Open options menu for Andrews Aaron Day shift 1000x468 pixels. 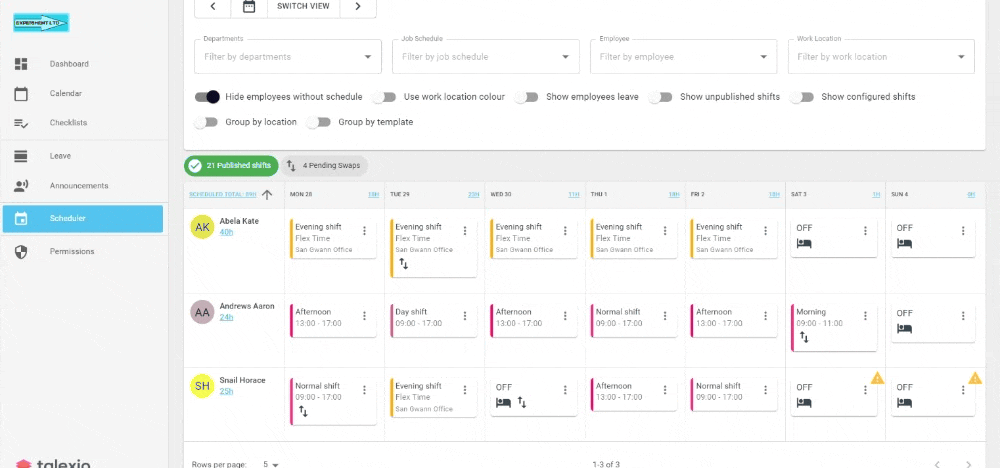[x=465, y=316]
